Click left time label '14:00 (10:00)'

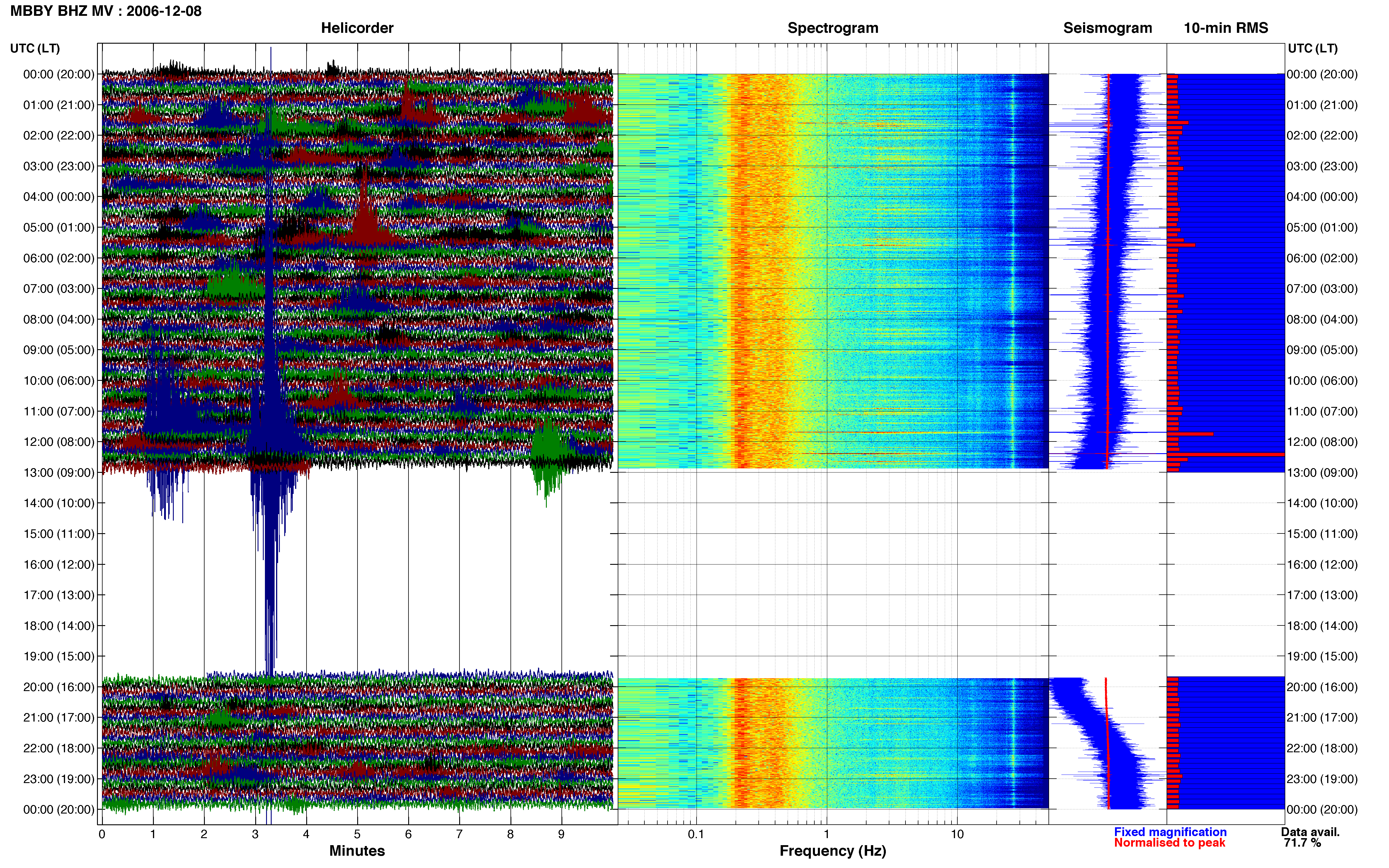click(59, 504)
